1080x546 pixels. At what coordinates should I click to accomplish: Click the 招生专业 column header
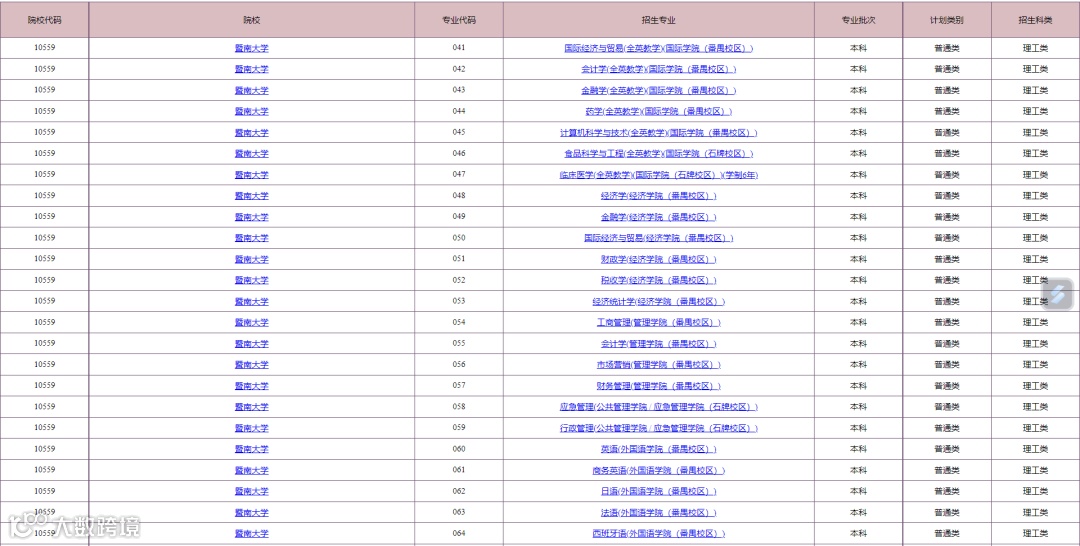[658, 20]
